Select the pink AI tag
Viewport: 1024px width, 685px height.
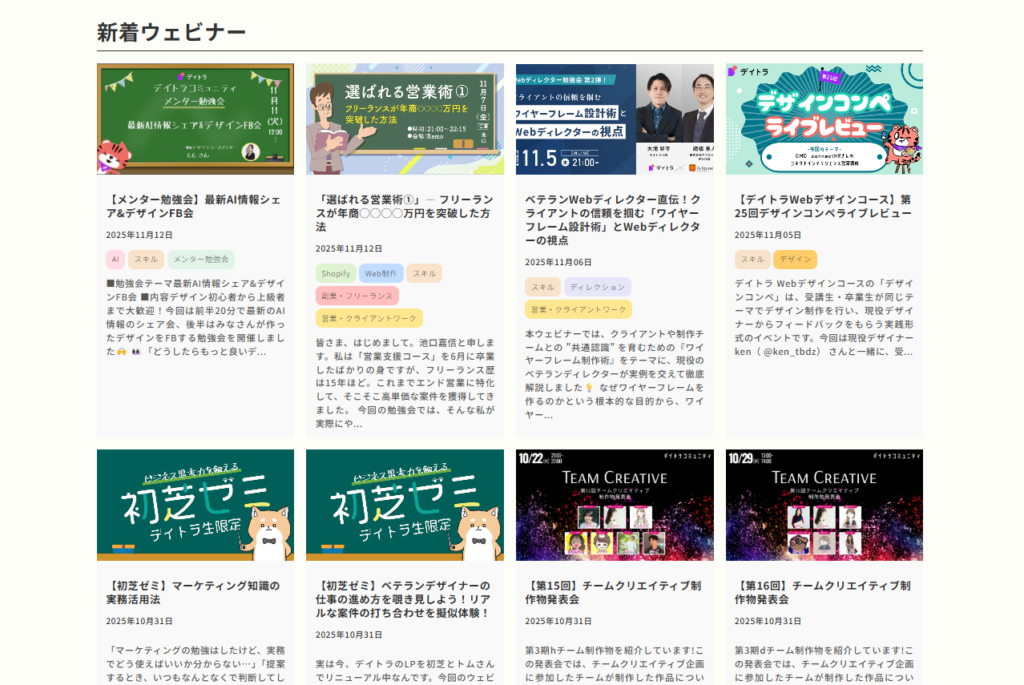[115, 260]
